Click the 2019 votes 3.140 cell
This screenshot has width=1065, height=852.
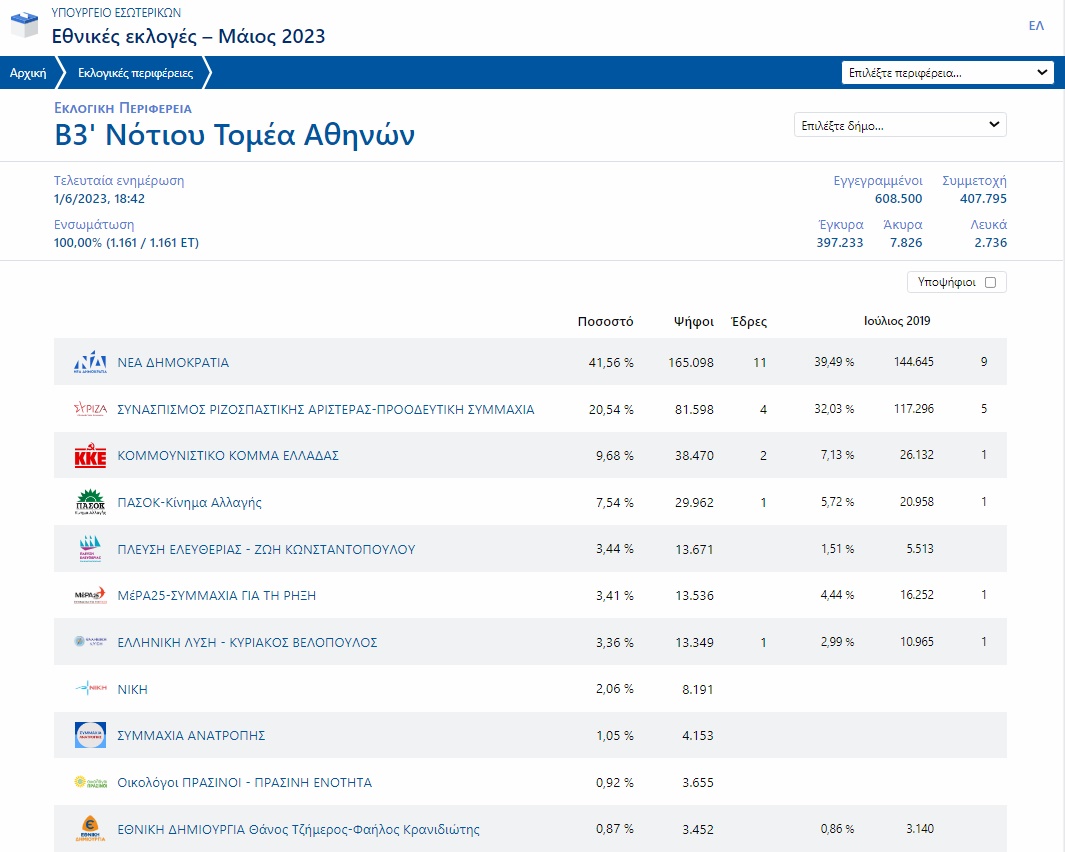click(920, 828)
